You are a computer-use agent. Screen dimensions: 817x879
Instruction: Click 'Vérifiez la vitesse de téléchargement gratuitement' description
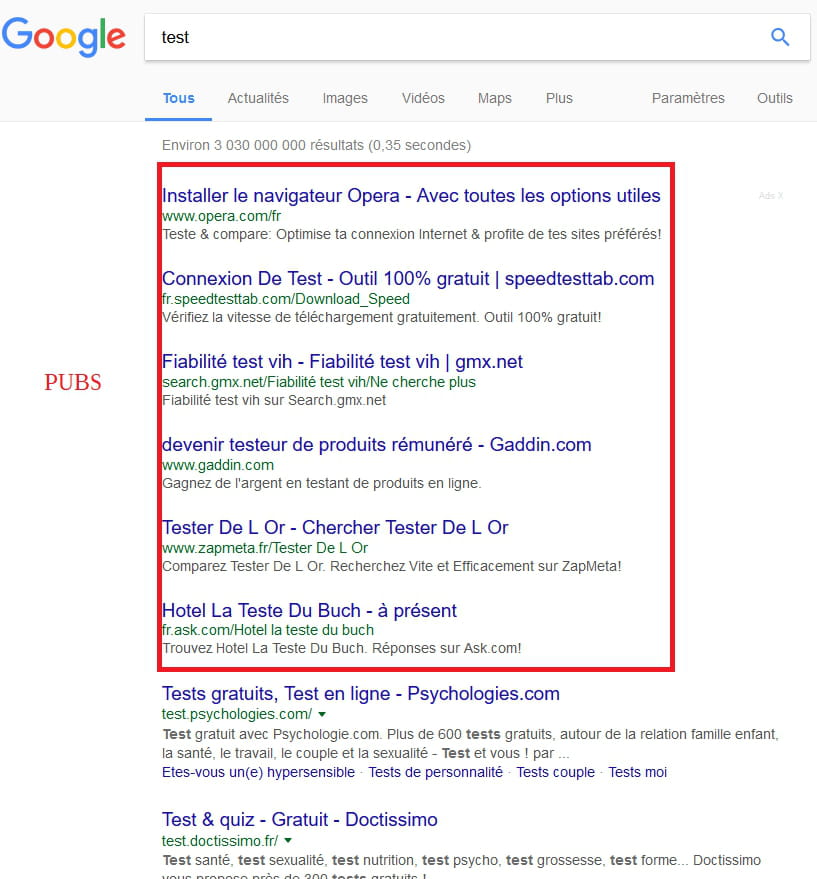pos(381,317)
